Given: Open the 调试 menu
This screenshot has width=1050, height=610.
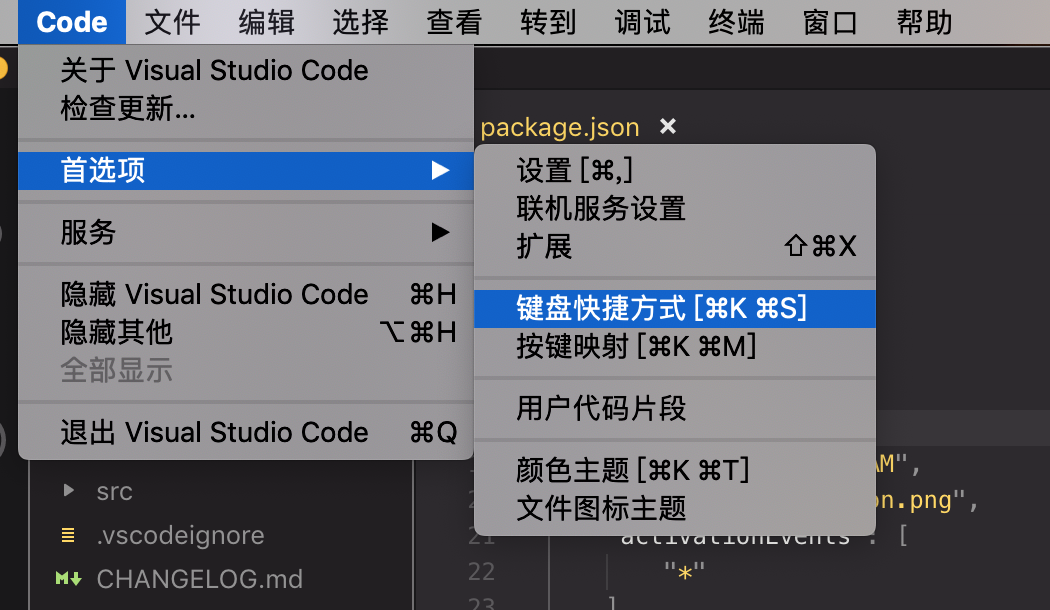Looking at the screenshot, I should point(642,22).
